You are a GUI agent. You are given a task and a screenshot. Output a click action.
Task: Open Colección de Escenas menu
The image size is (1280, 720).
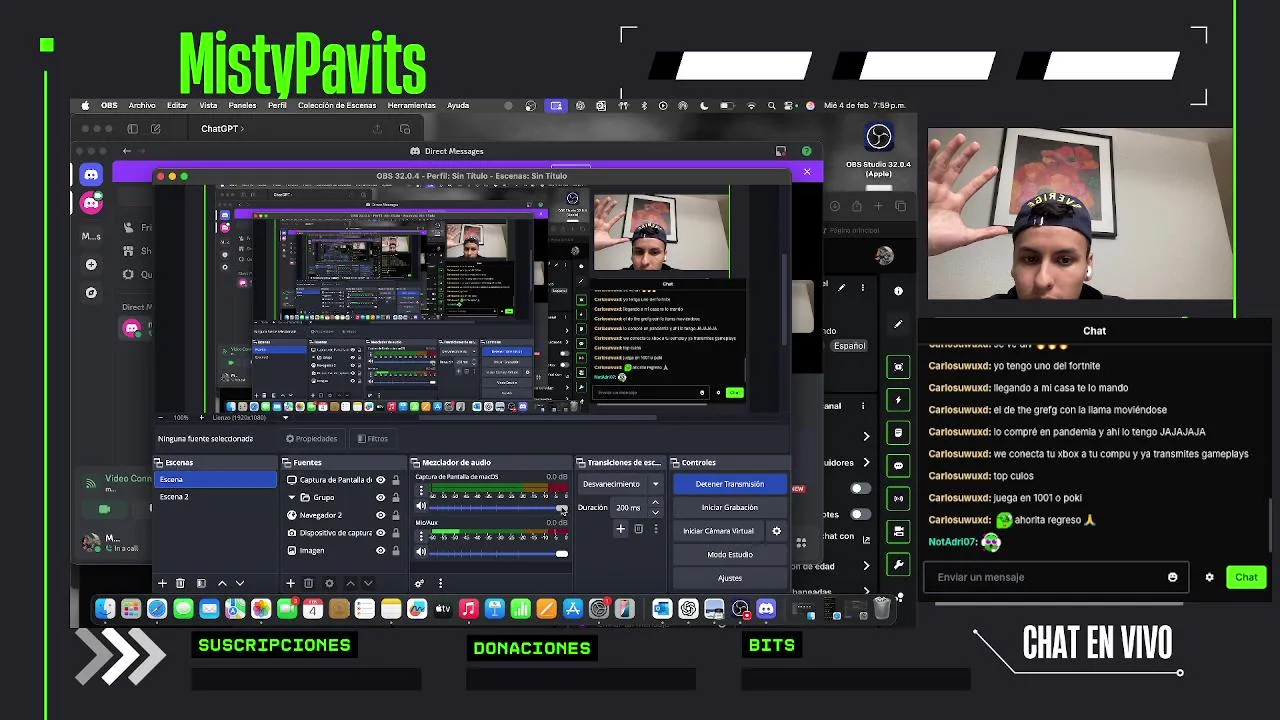[x=337, y=105]
